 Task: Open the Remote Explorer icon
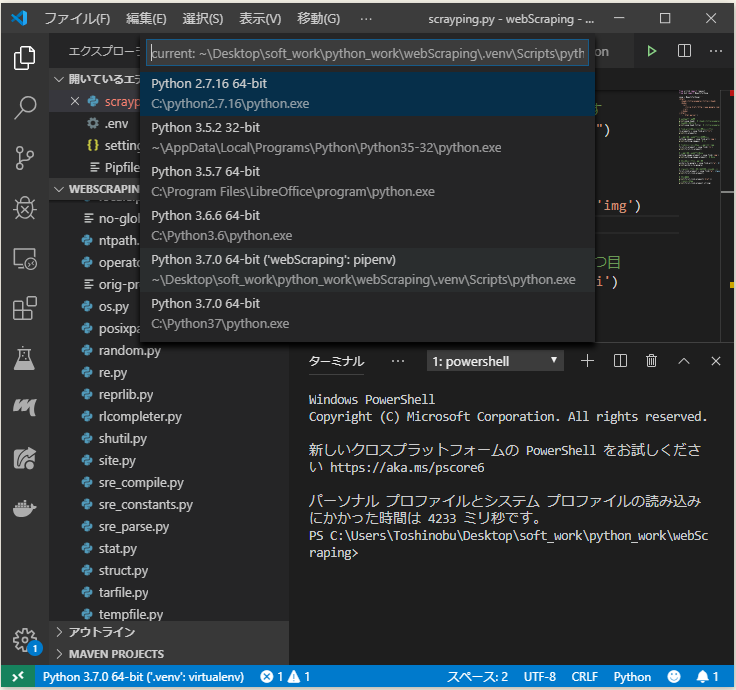pos(24,259)
